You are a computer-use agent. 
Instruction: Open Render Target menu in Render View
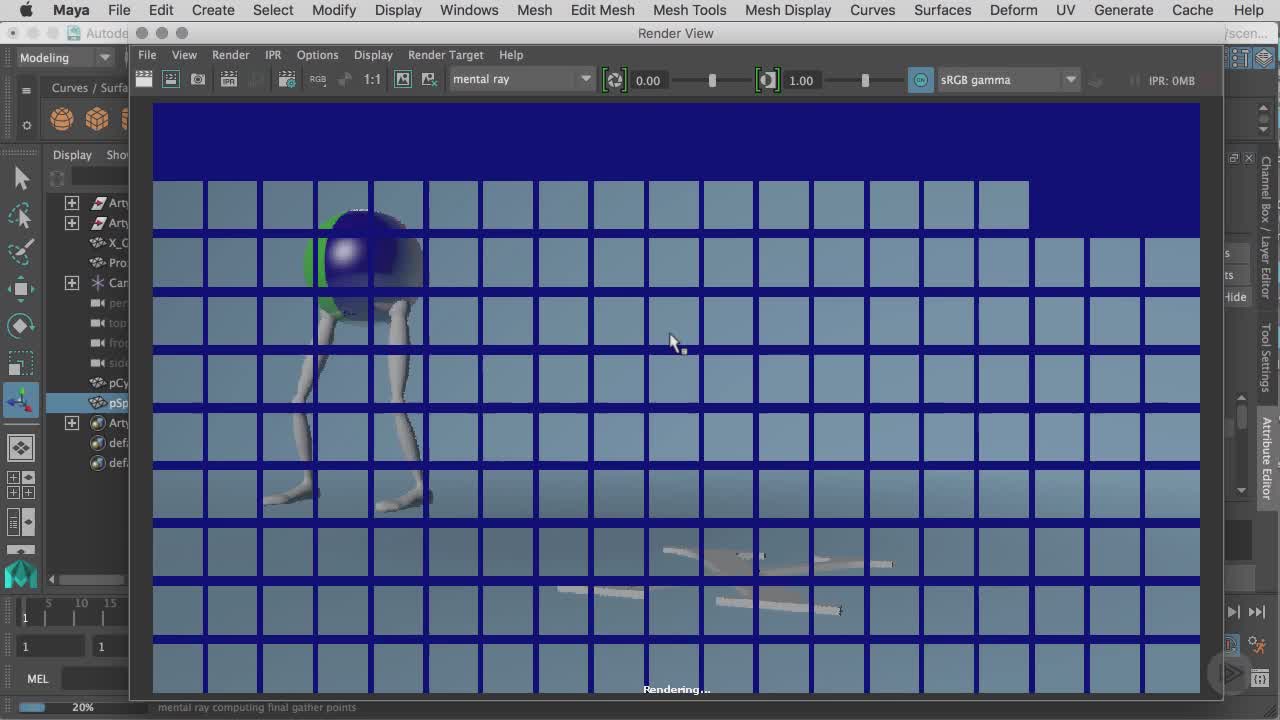(x=445, y=55)
